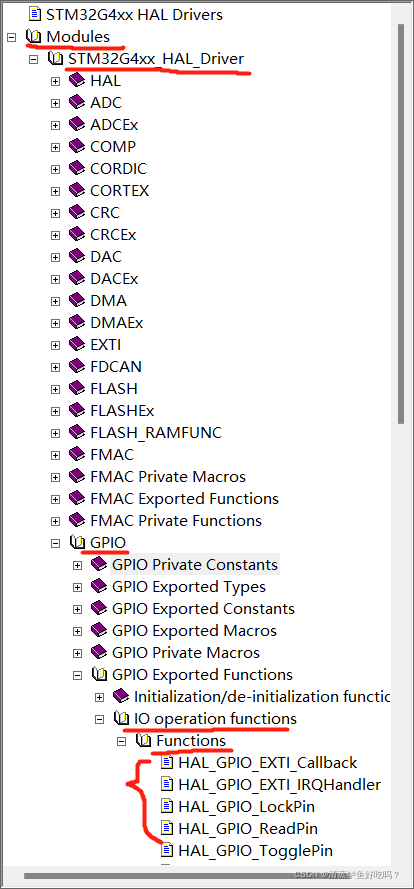Click the book icon next to FMAC Exported Functions
The height and width of the screenshot is (889, 414).
click(77, 498)
